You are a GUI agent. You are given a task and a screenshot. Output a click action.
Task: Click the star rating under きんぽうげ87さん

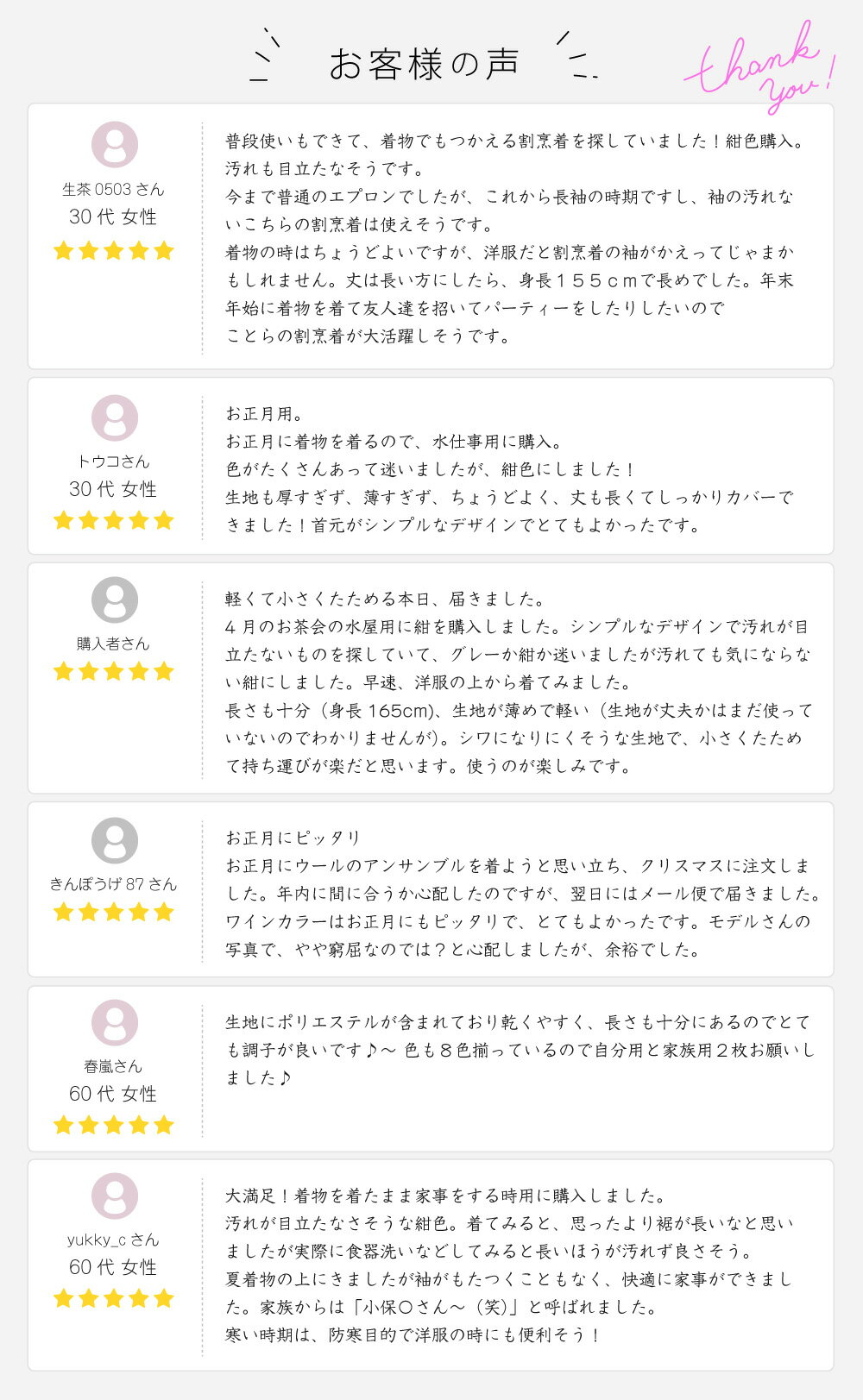click(114, 912)
